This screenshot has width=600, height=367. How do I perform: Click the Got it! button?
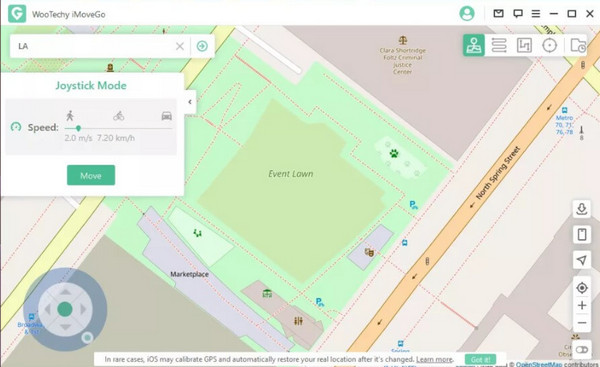(481, 360)
